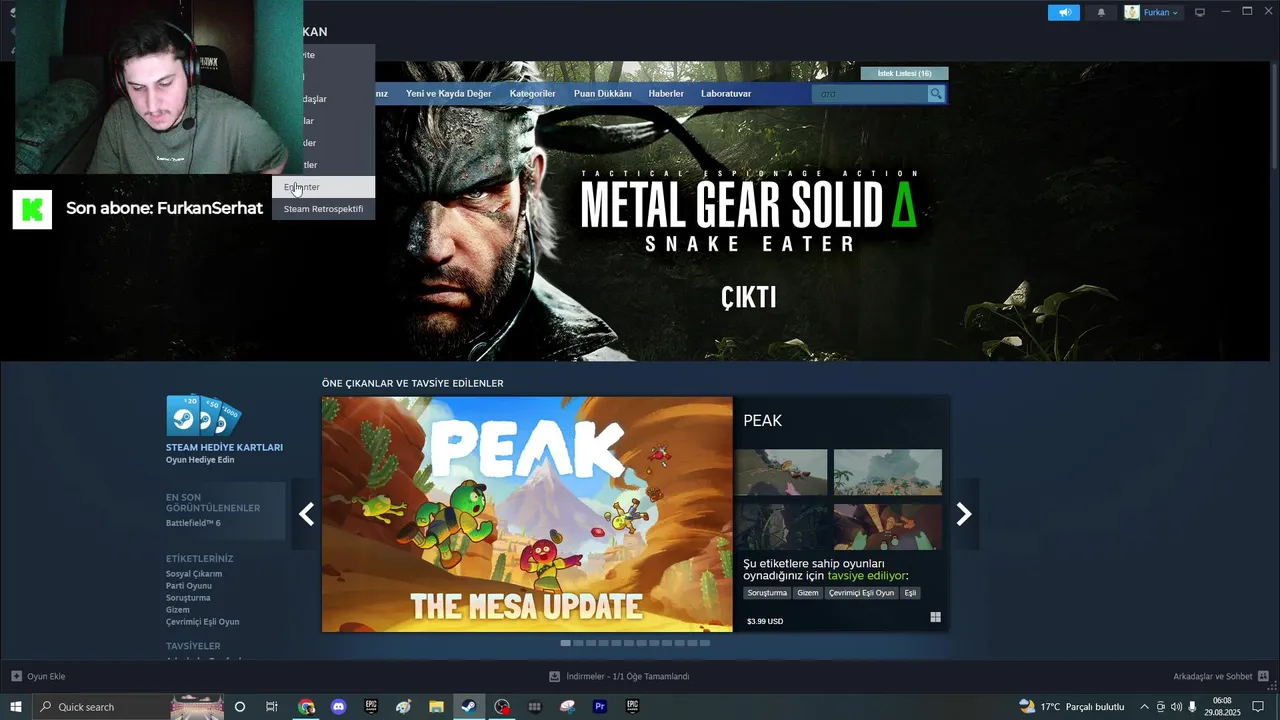The height and width of the screenshot is (720, 1280).
Task: Open Adobe Premiere Pro from taskbar
Action: (600, 707)
